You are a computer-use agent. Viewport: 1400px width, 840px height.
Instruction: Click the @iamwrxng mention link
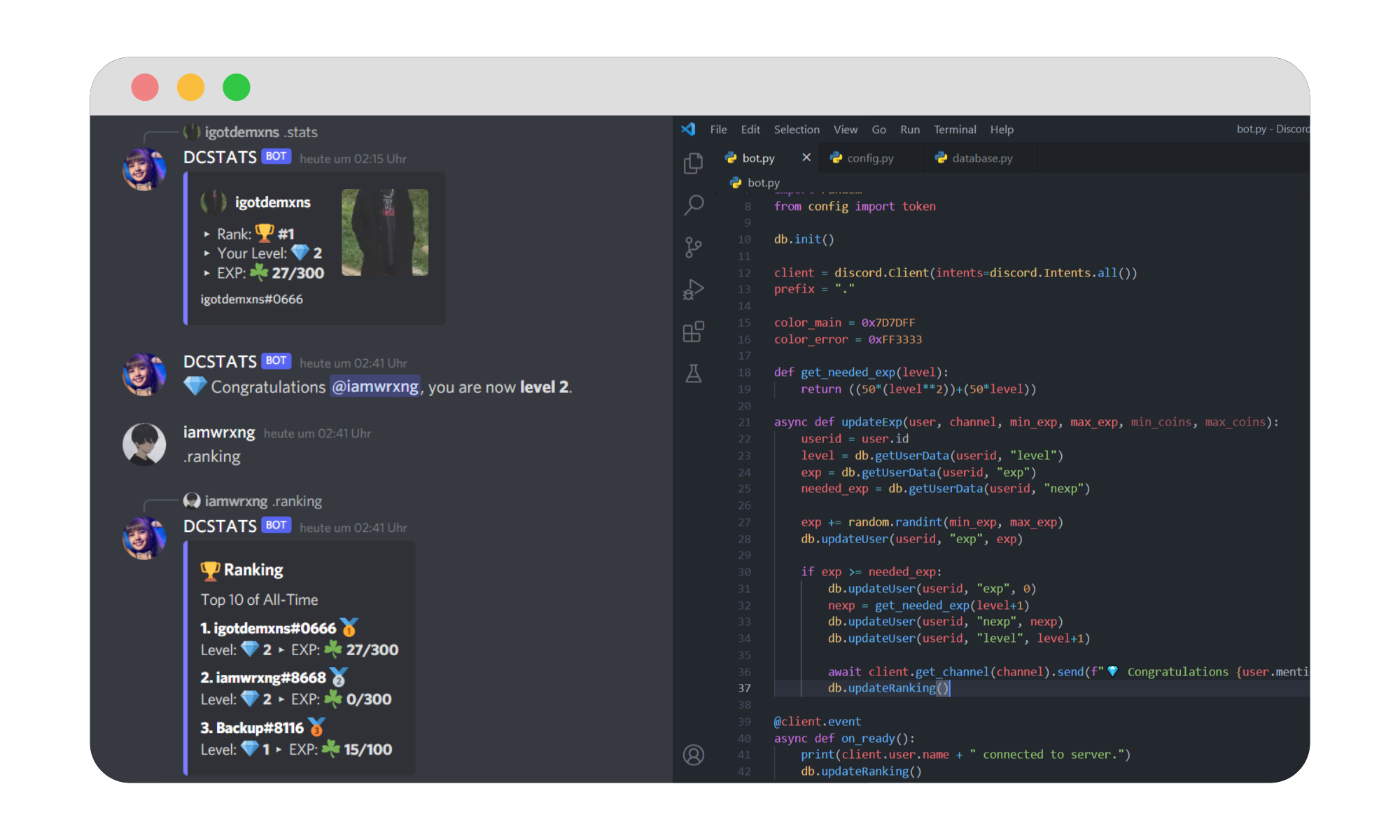pos(374,386)
